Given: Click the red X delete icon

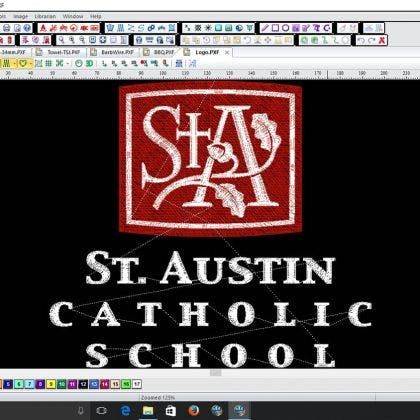Looking at the screenshot, I should (382, 40).
